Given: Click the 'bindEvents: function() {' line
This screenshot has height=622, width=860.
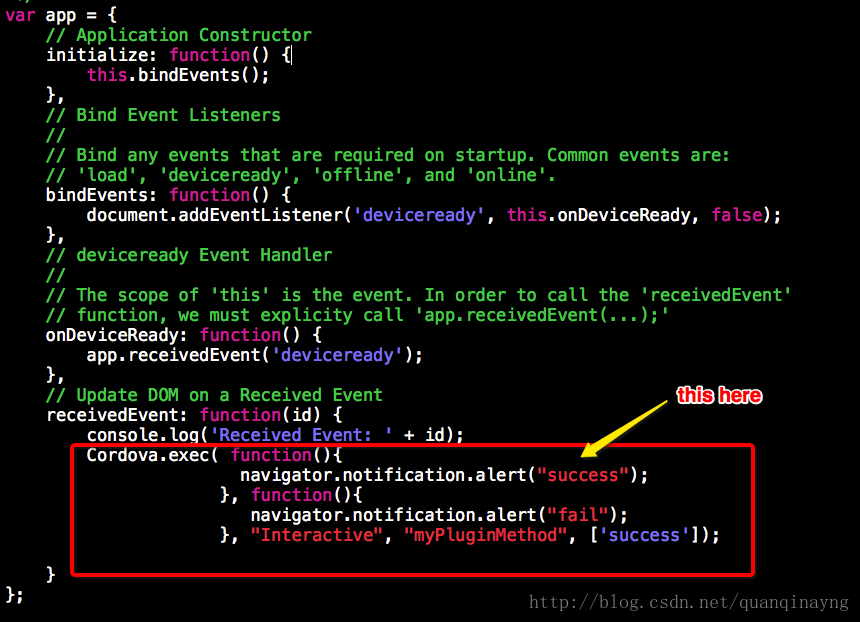Looking at the screenshot, I should pos(168,195).
